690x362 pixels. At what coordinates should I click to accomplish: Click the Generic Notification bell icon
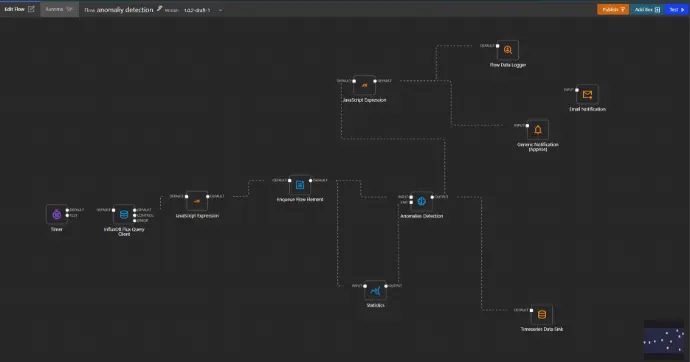coord(538,130)
